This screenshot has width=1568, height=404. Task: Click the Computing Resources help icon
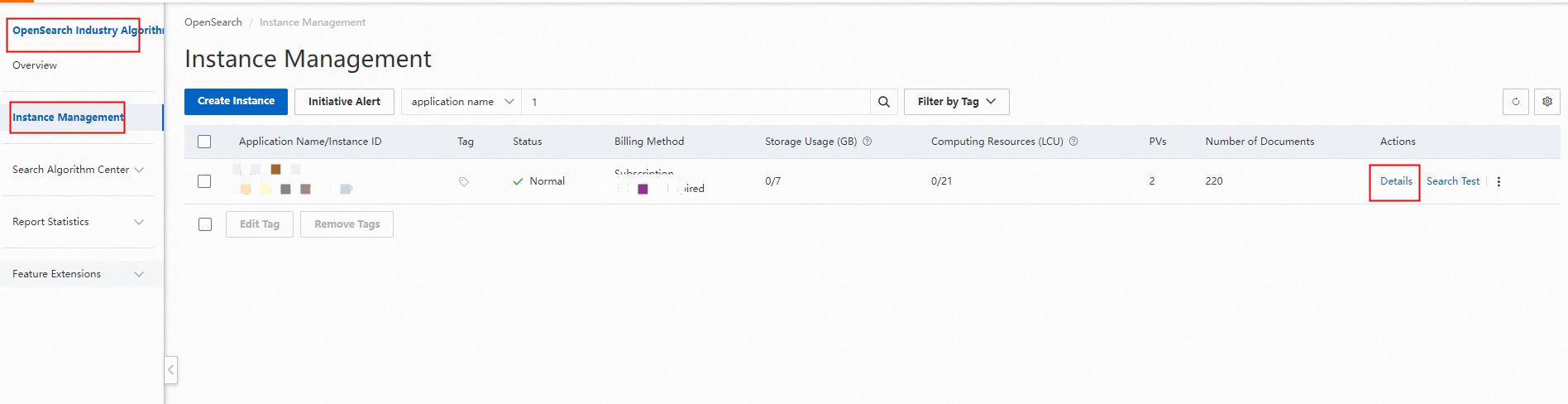(x=1073, y=142)
